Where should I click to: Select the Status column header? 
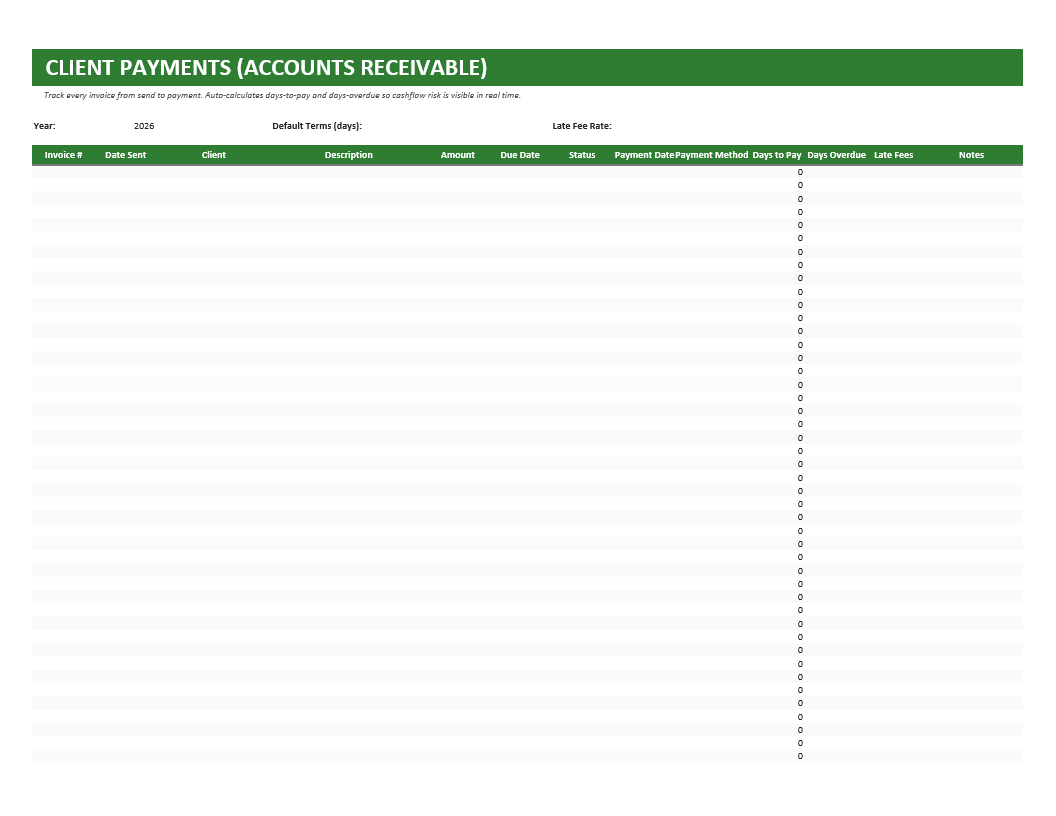[x=582, y=155]
